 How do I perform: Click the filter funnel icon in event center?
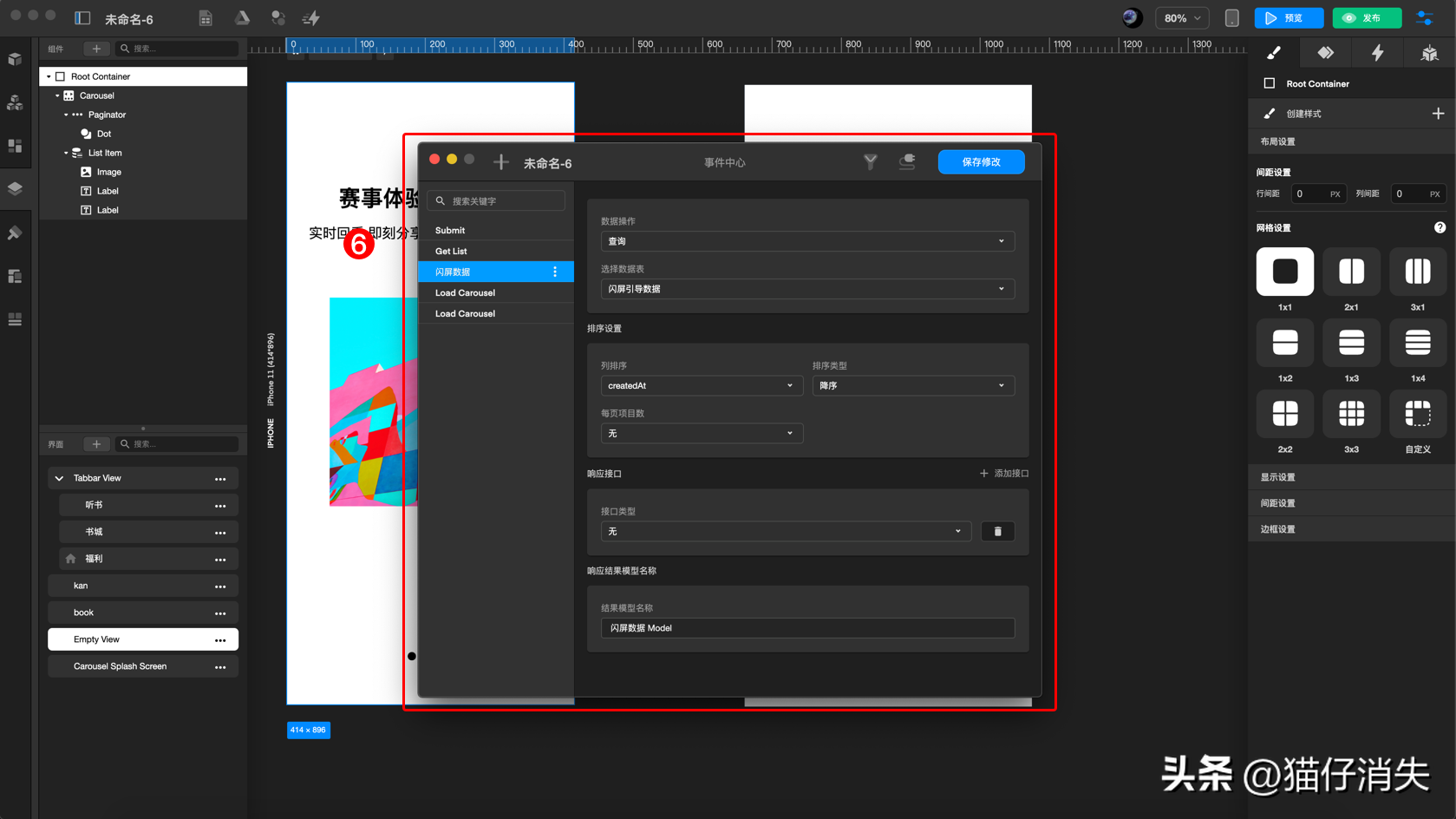tap(870, 161)
